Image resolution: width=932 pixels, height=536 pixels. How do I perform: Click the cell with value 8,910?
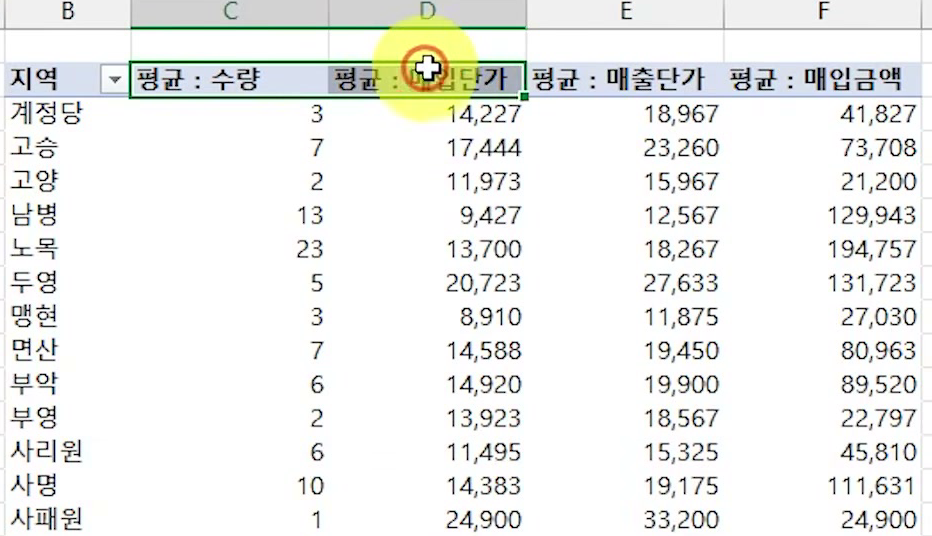pyautogui.click(x=427, y=316)
